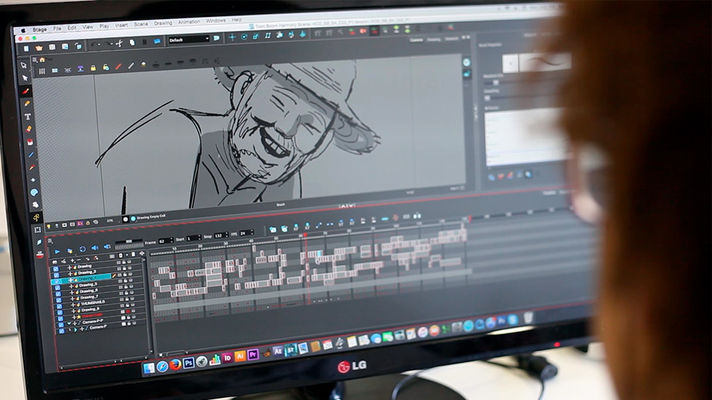Toggle the enable checkbox of Drawing_5 layer
The width and height of the screenshot is (712, 400).
pyautogui.click(x=57, y=287)
